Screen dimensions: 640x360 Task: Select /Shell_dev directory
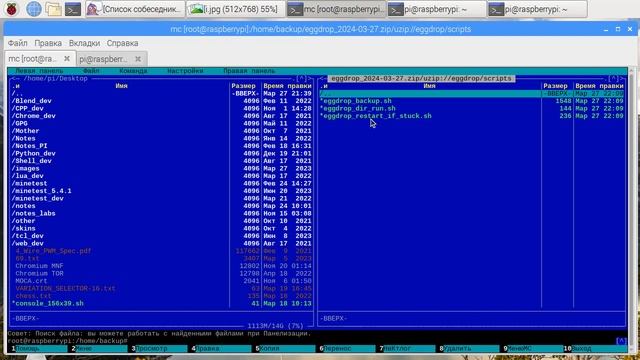click(120, 161)
